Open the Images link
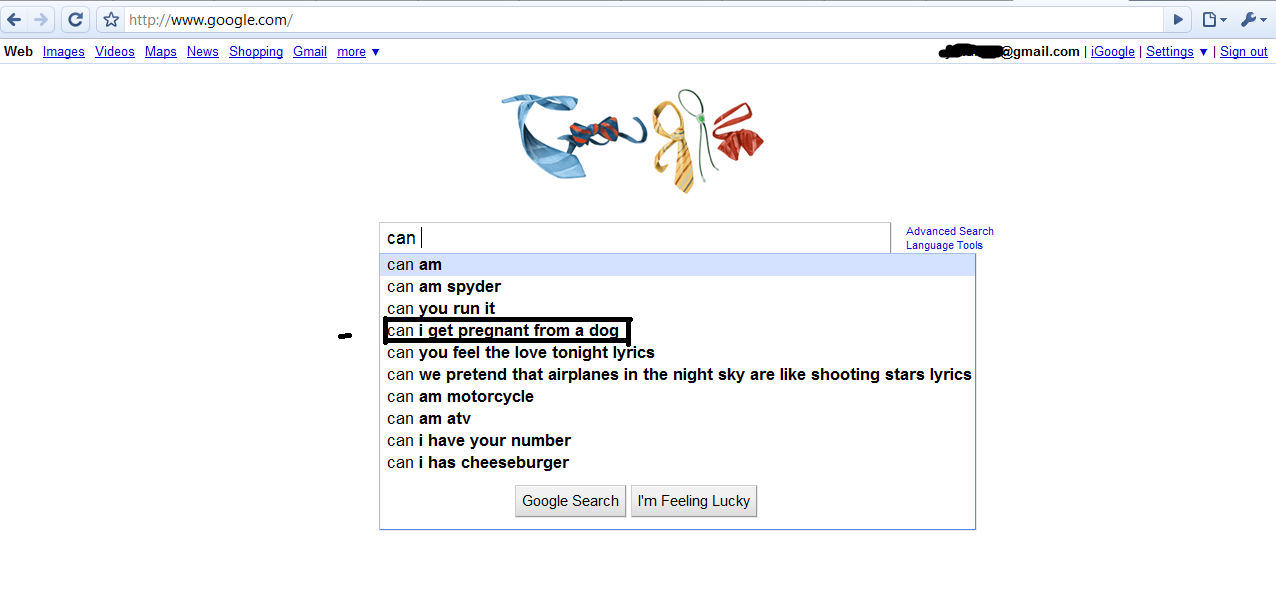 pos(64,52)
